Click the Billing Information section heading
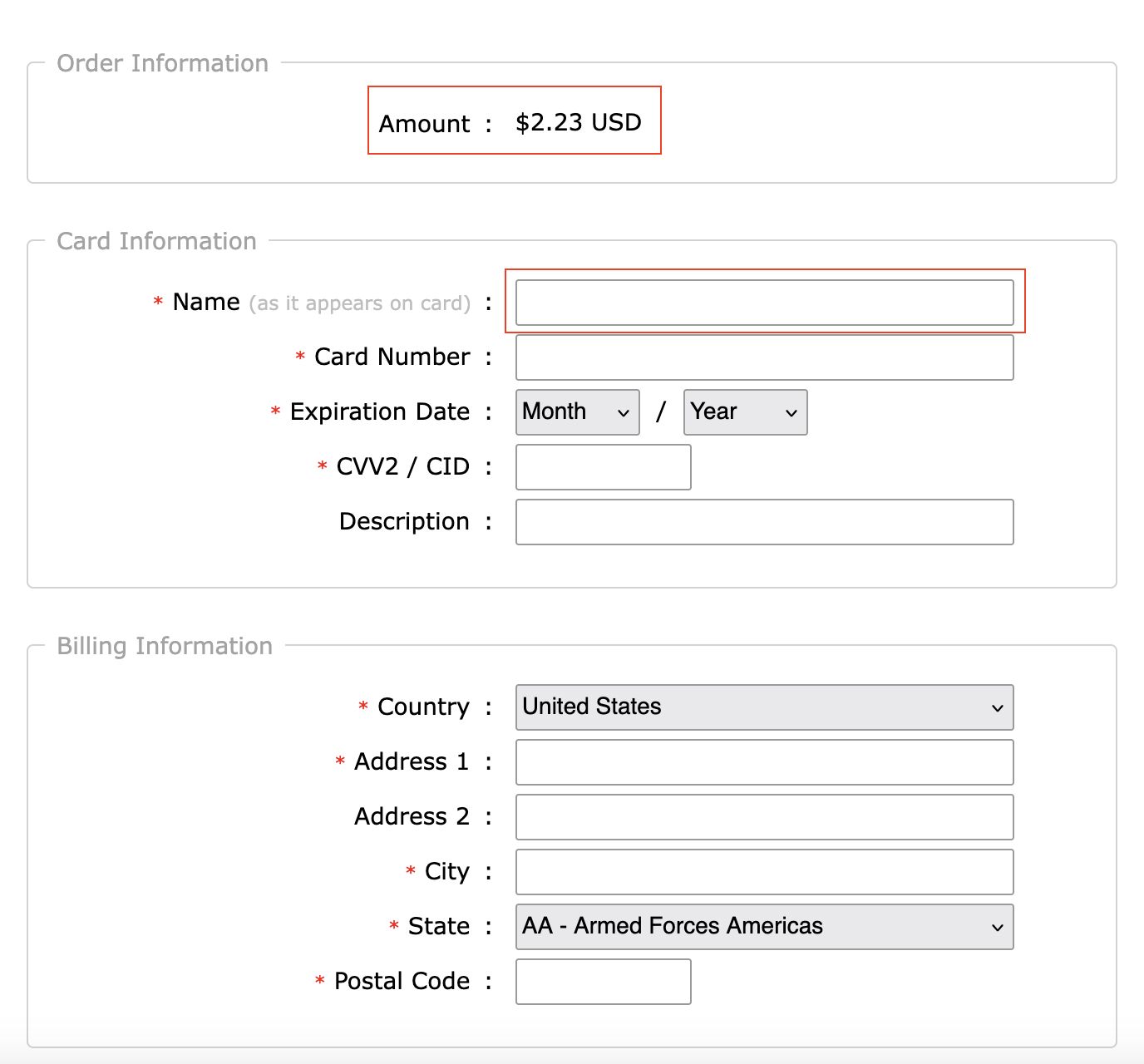Image resolution: width=1144 pixels, height=1064 pixels. (x=165, y=646)
